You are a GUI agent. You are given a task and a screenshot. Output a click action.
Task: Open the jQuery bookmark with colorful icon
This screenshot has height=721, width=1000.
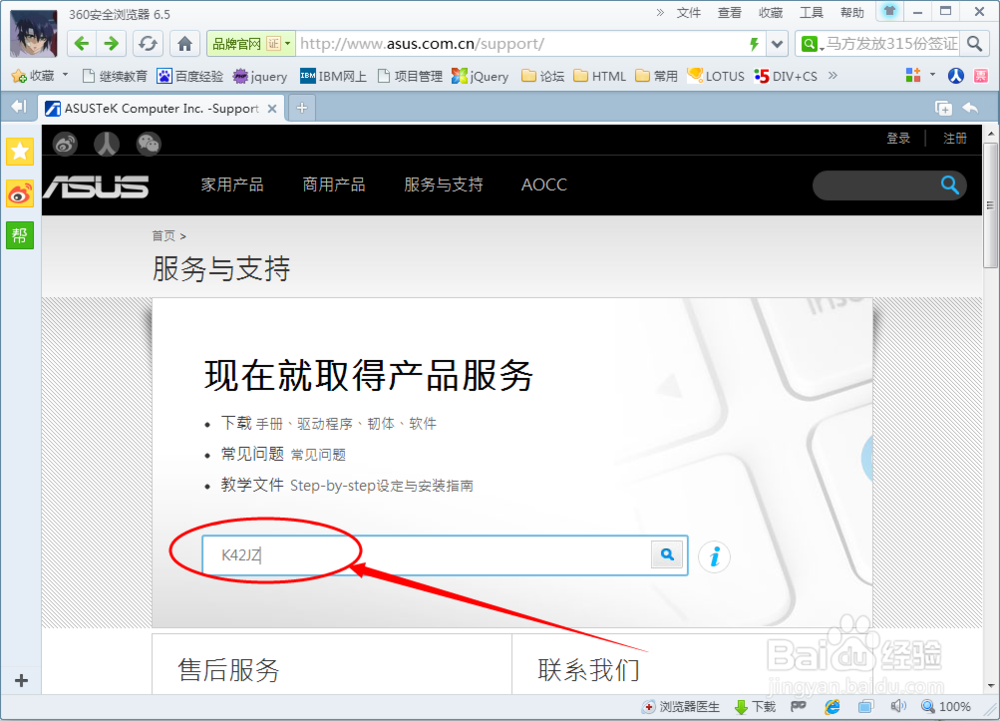pyautogui.click(x=480, y=76)
